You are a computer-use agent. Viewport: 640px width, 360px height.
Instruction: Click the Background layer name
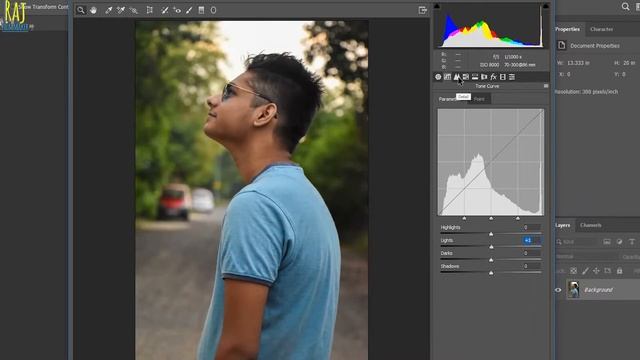point(598,290)
